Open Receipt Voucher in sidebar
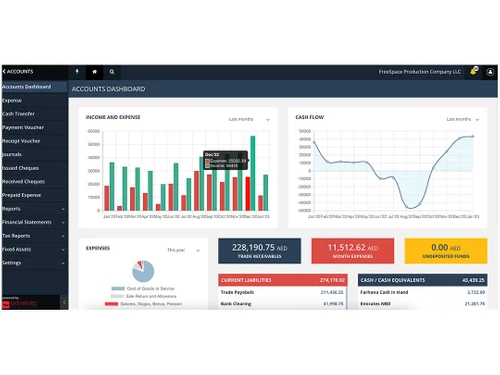Screen dimensions: 500x375 pyautogui.click(x=35, y=141)
